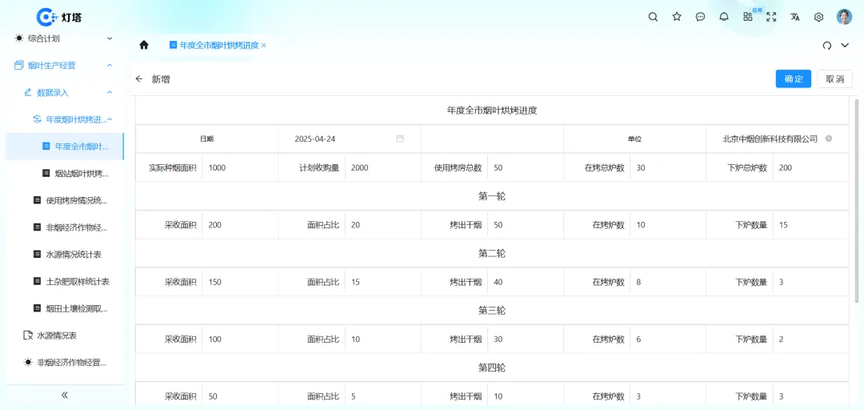The width and height of the screenshot is (864, 410).
Task: Click the 计划收购量 field with 2000
Action: point(382,168)
